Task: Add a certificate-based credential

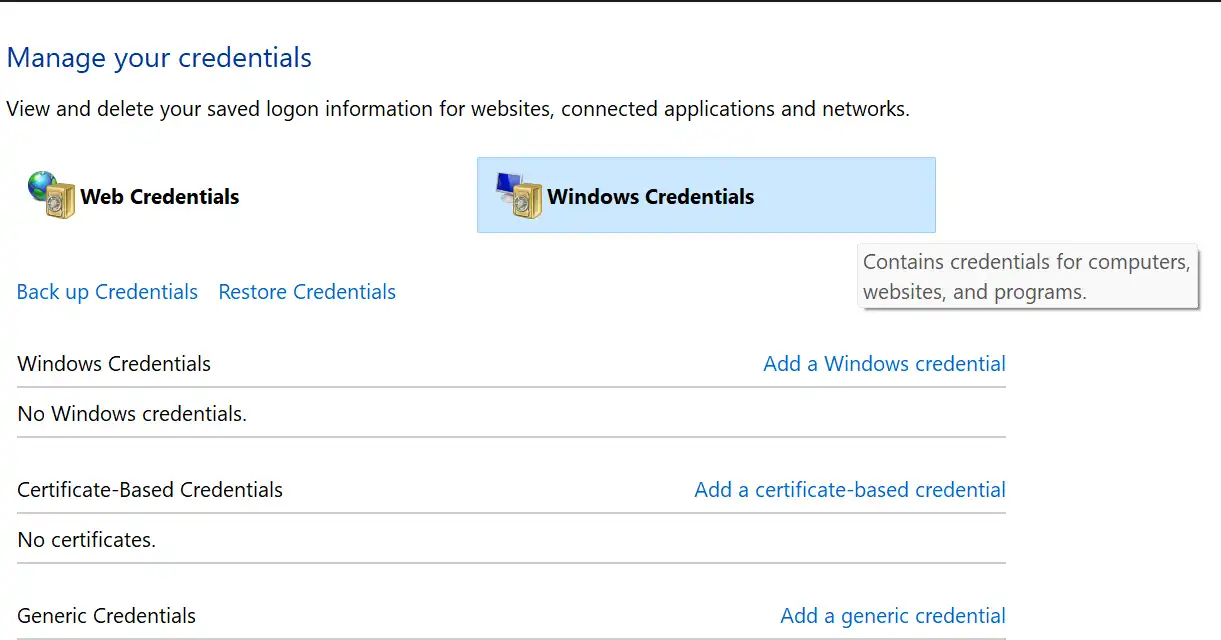Action: 850,490
